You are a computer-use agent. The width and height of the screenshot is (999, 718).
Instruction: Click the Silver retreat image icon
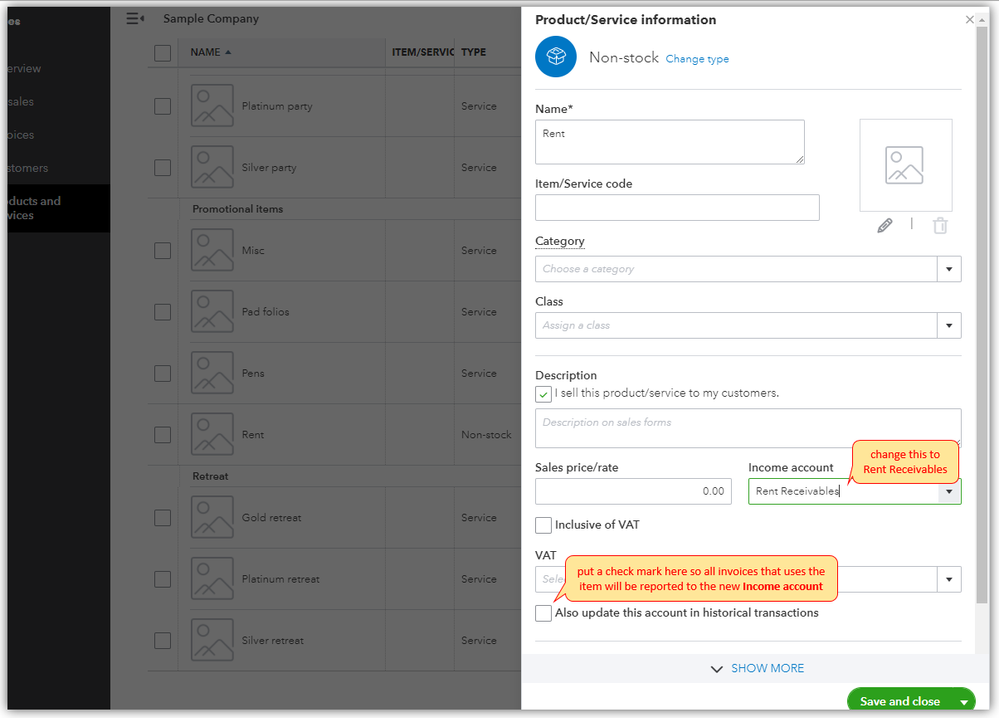pos(212,640)
